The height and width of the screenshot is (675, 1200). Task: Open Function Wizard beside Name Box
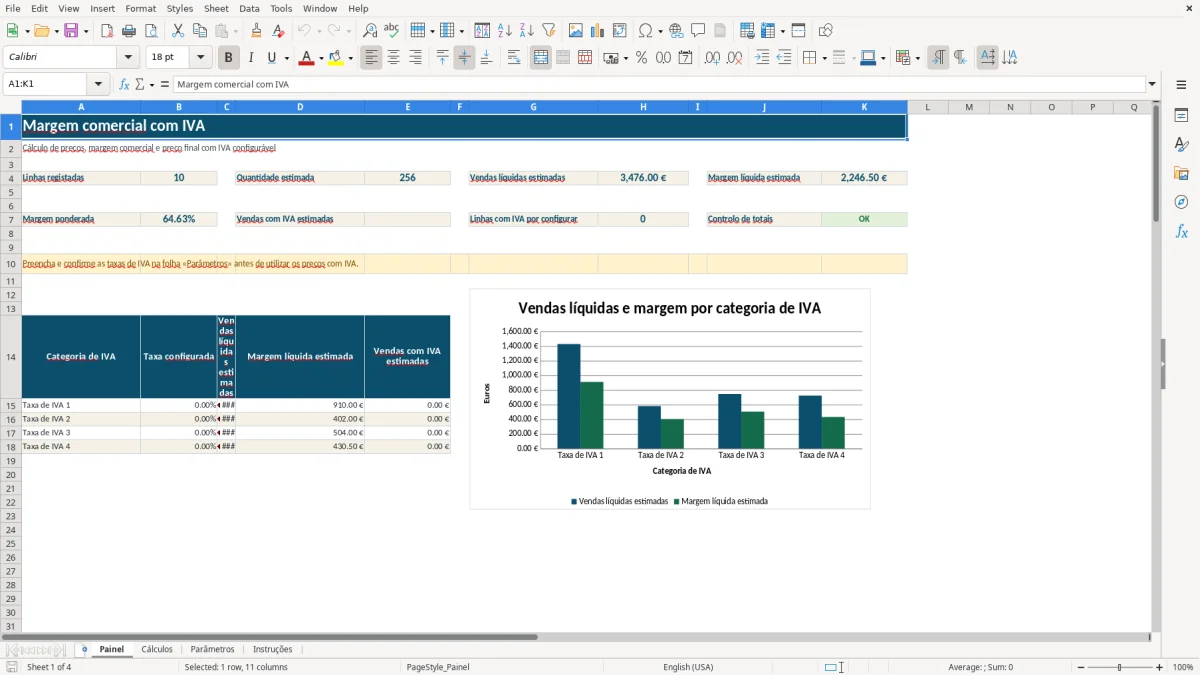coord(125,85)
